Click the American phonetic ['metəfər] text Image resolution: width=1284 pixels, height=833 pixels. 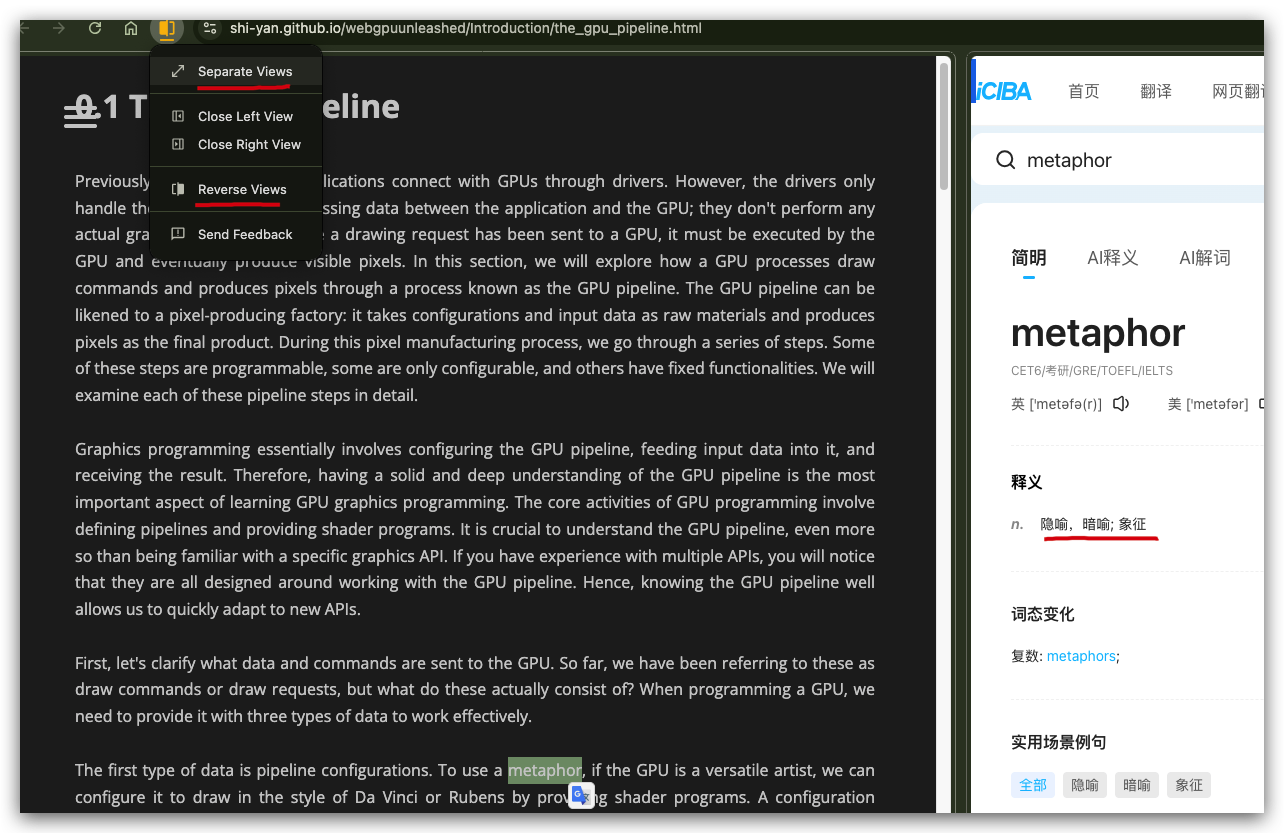[x=1217, y=404]
